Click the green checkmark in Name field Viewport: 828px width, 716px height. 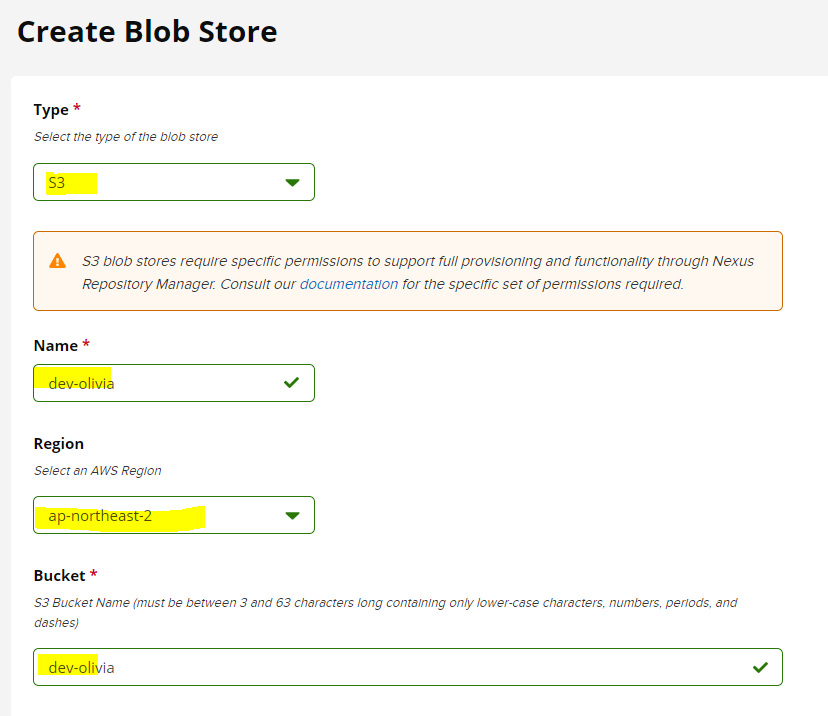[x=291, y=382]
